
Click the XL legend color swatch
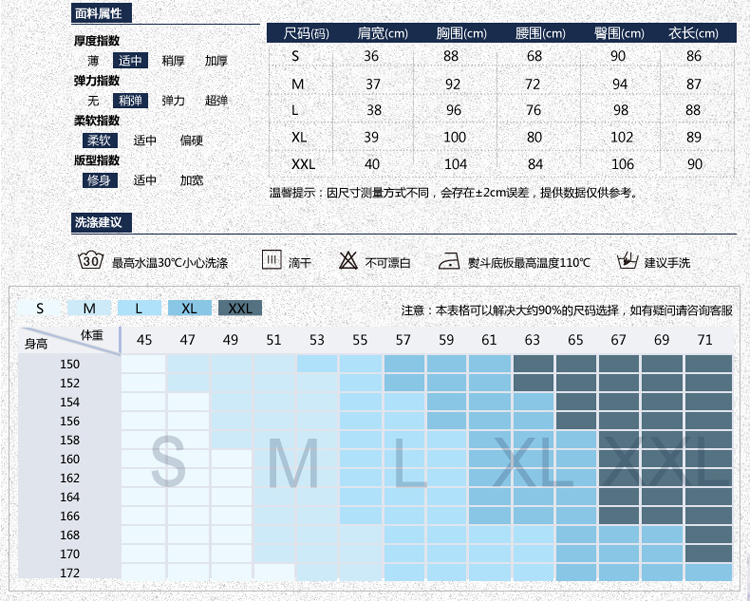190,308
